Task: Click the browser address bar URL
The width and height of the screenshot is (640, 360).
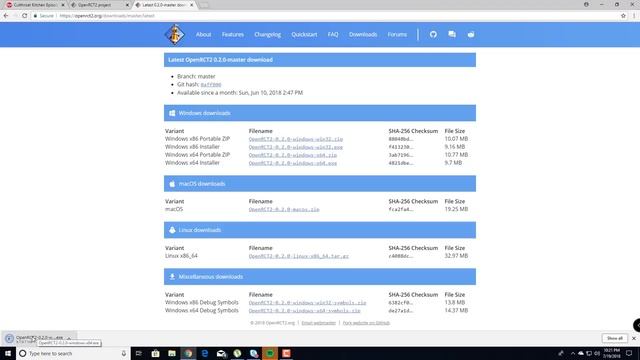Action: pyautogui.click(x=107, y=16)
